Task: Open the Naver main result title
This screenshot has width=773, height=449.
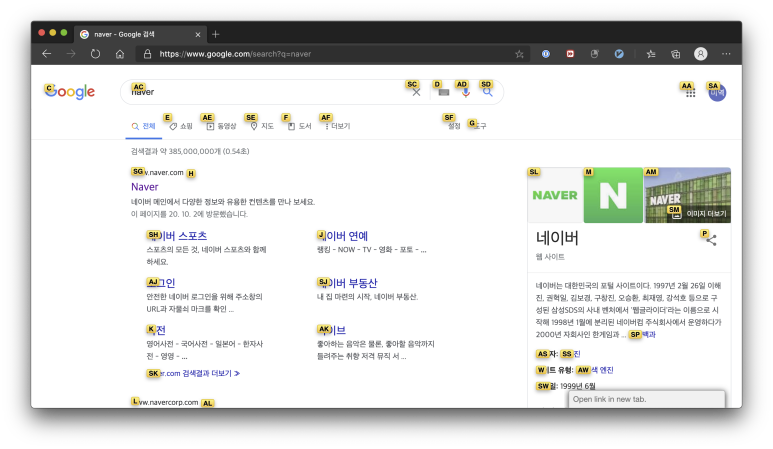Action: point(144,187)
